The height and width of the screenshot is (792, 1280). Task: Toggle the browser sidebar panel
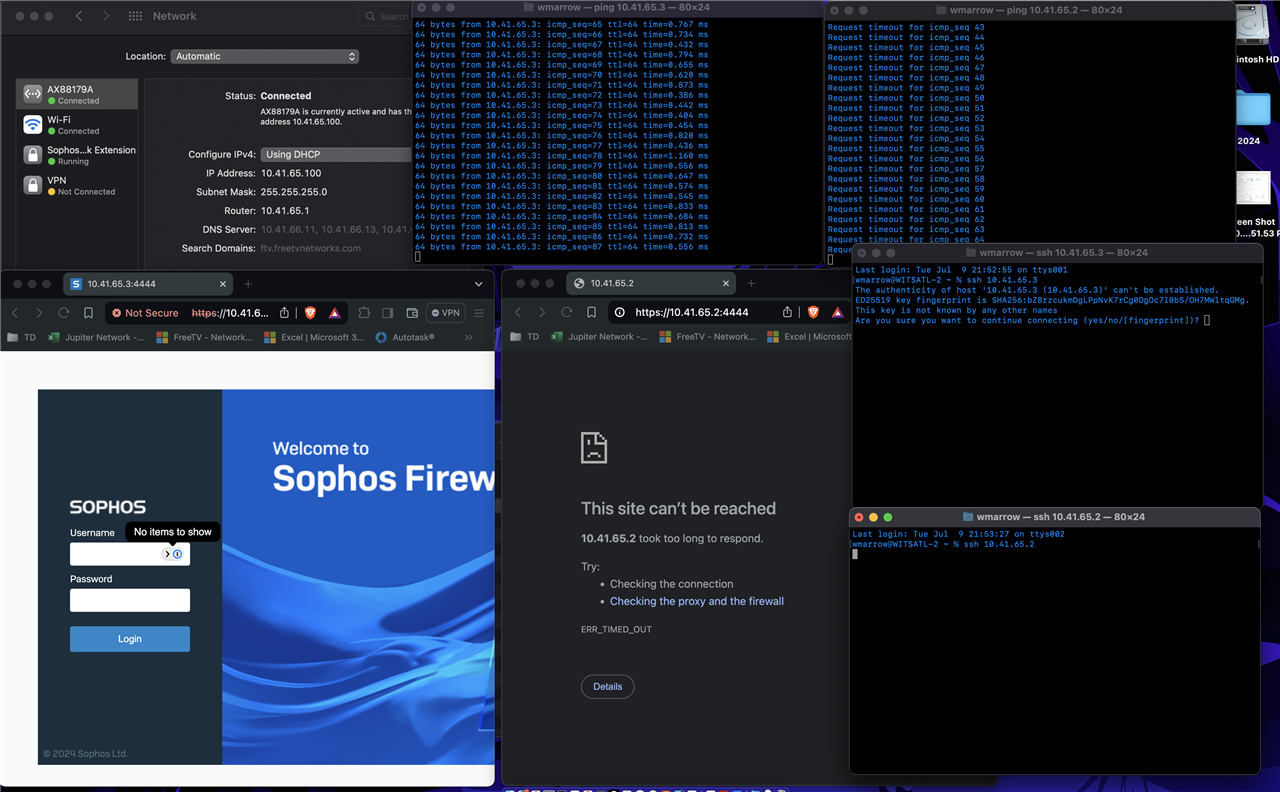point(388,313)
